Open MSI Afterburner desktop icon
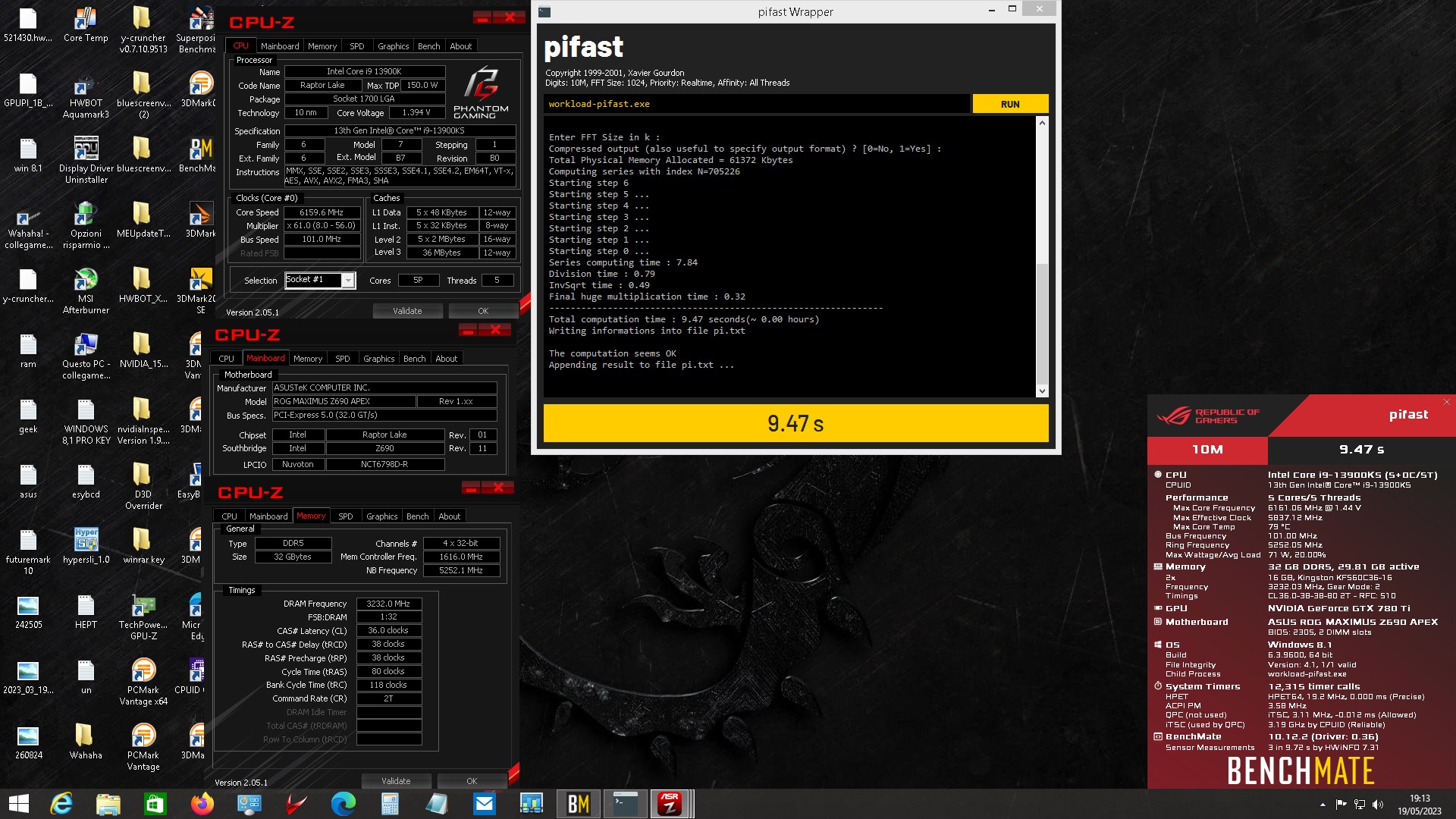Screen dimensions: 1456x819 click(x=86, y=291)
